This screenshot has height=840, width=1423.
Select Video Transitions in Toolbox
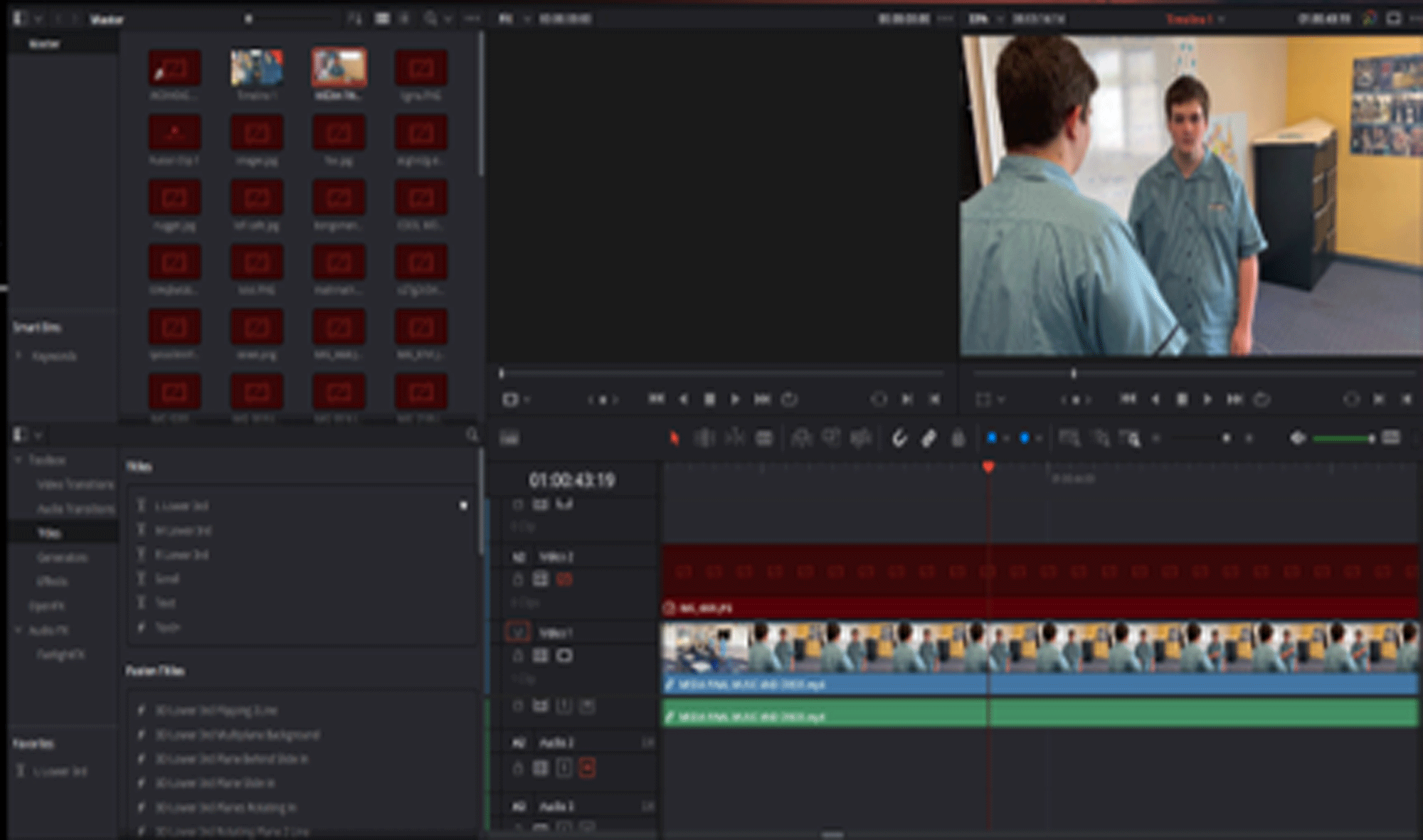click(x=75, y=484)
